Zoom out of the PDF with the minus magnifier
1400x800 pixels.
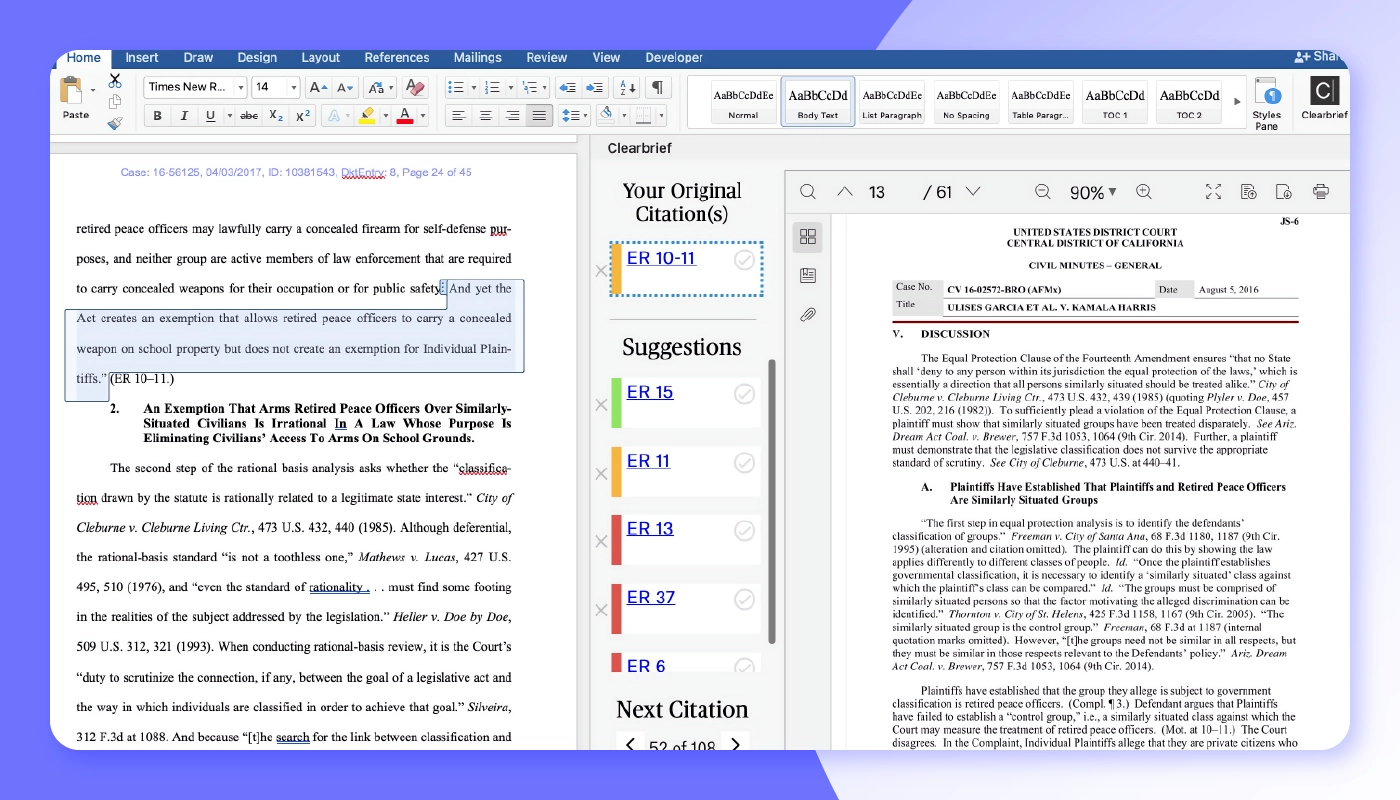(x=1042, y=191)
